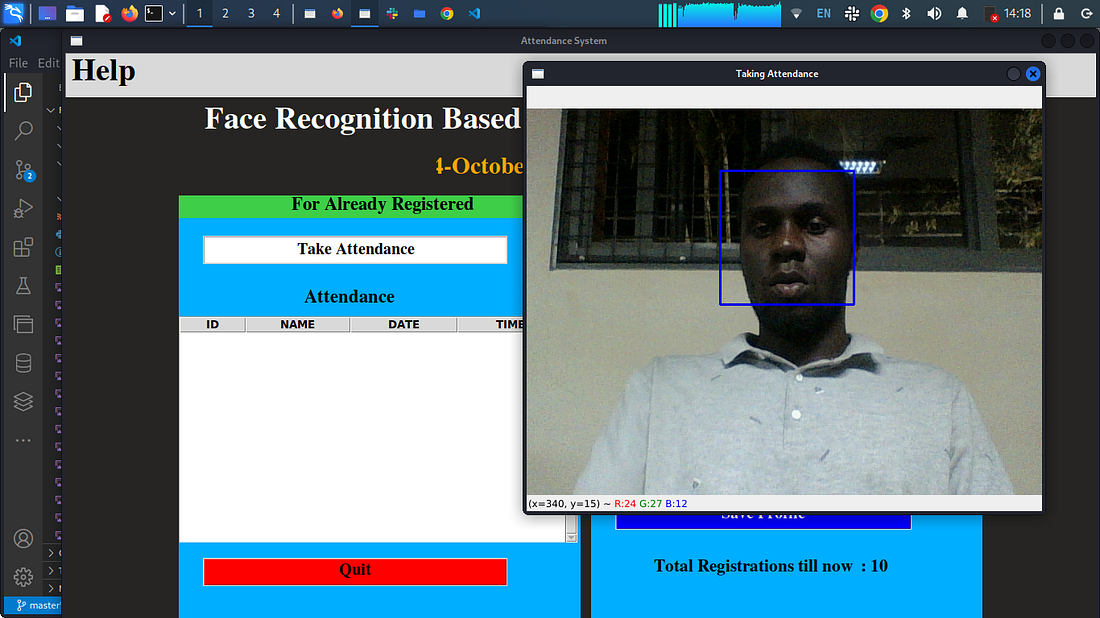The width and height of the screenshot is (1100, 618).
Task: Select the Run and Debug icon
Action: click(x=23, y=208)
